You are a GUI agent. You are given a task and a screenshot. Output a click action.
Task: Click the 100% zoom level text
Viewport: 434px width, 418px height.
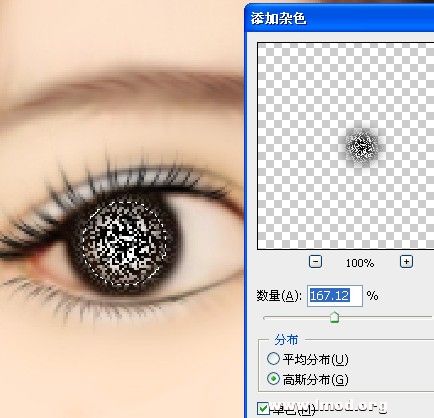[360, 263]
